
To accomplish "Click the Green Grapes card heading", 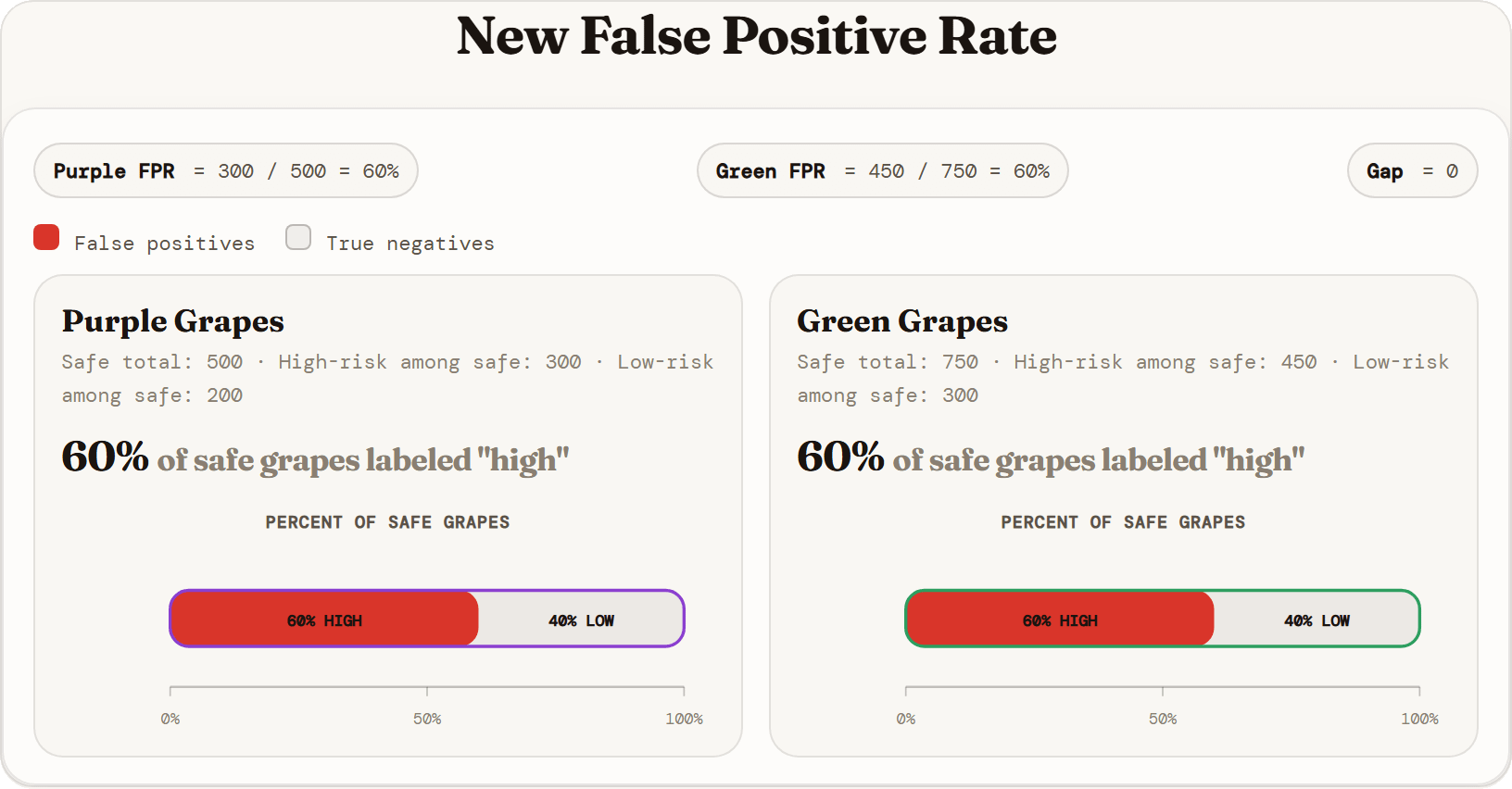I will pos(902,321).
